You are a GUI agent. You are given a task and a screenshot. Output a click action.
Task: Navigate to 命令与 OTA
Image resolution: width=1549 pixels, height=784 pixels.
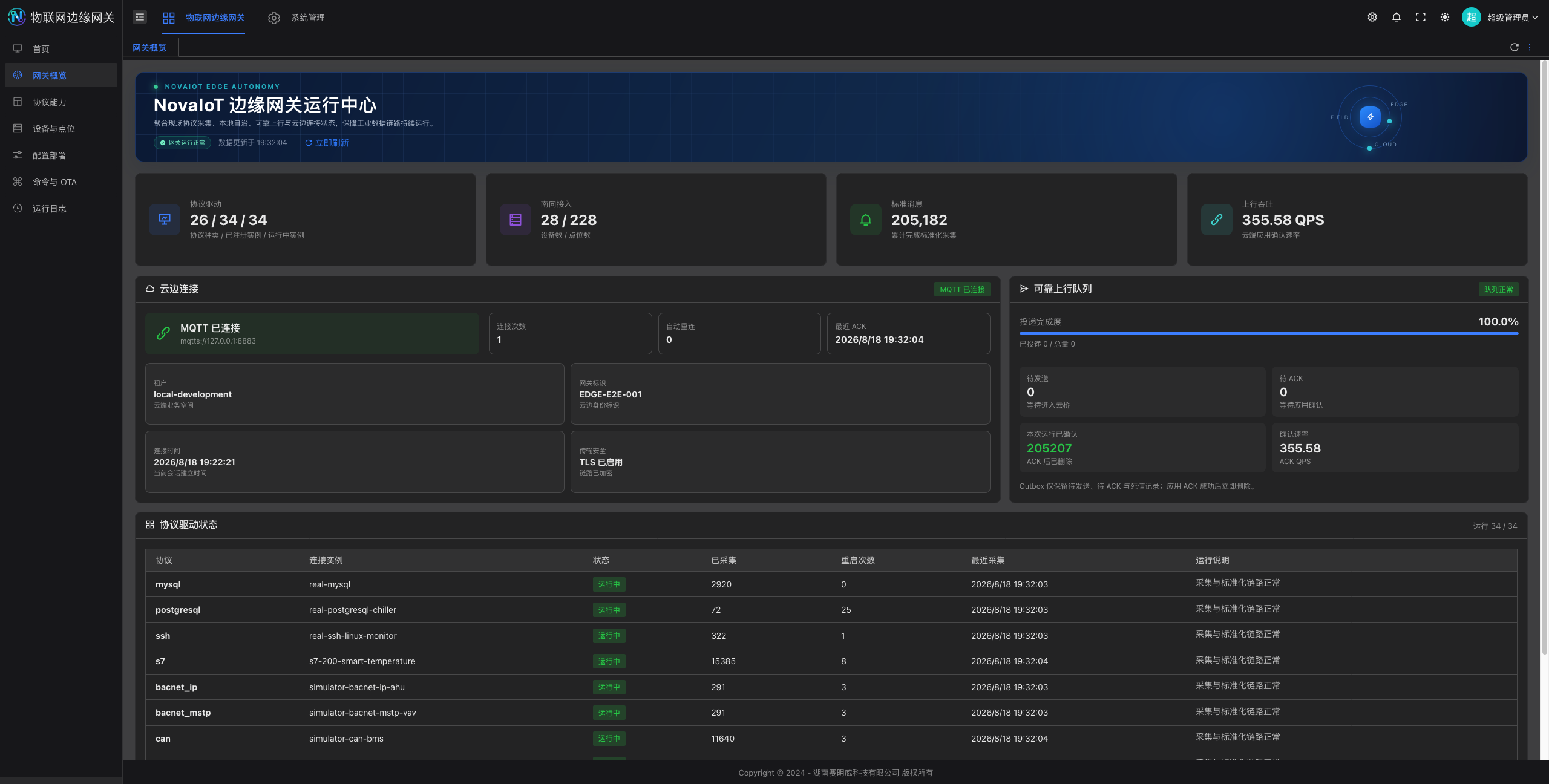point(61,181)
